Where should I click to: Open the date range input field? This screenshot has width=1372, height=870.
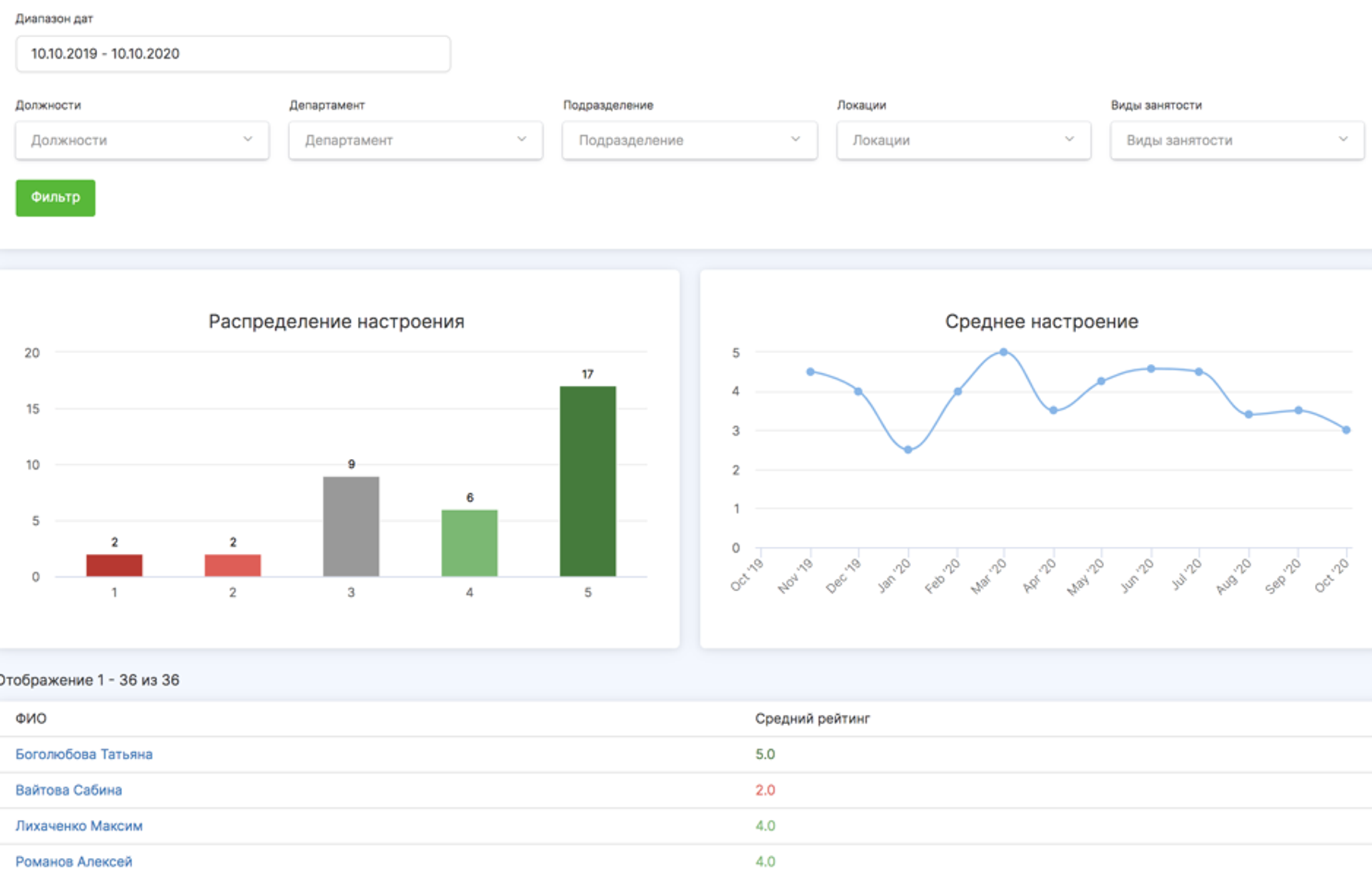click(233, 54)
